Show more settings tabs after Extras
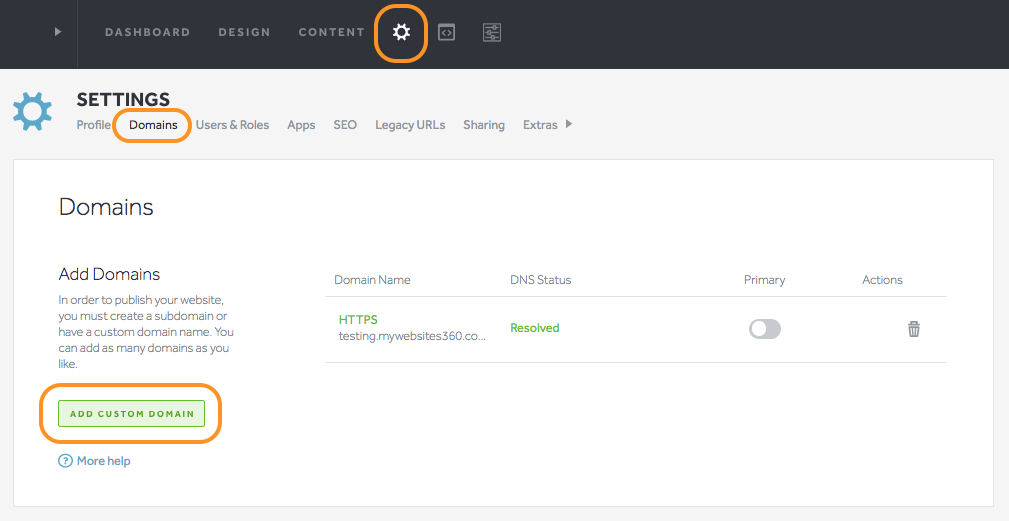The height and width of the screenshot is (521, 1009). 569,124
